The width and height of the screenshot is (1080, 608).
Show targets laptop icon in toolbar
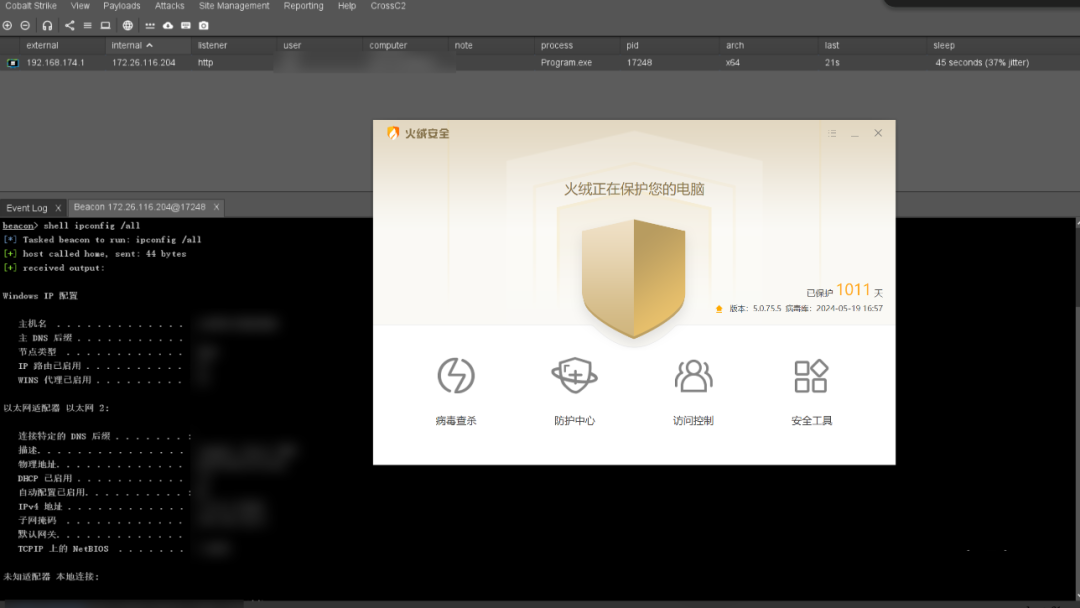(x=105, y=25)
